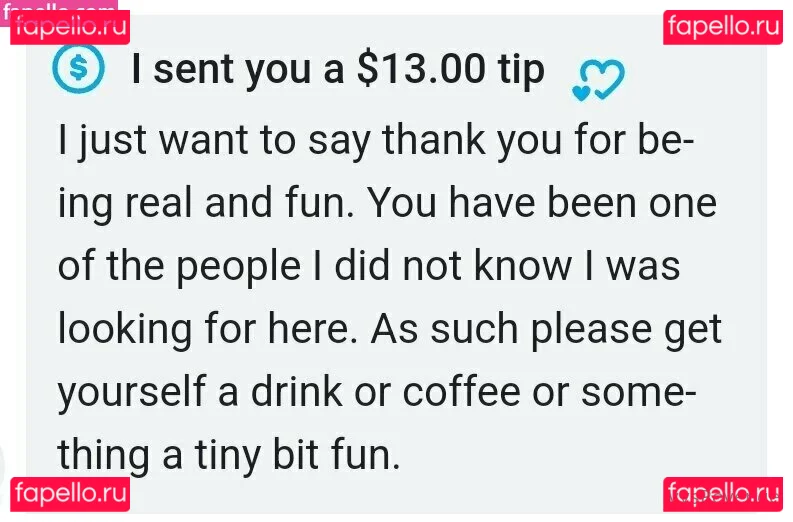Image resolution: width=793 pixels, height=522 pixels.
Task: Click the partially hidden fapello.com watermark text
Action: [x=60, y=6]
